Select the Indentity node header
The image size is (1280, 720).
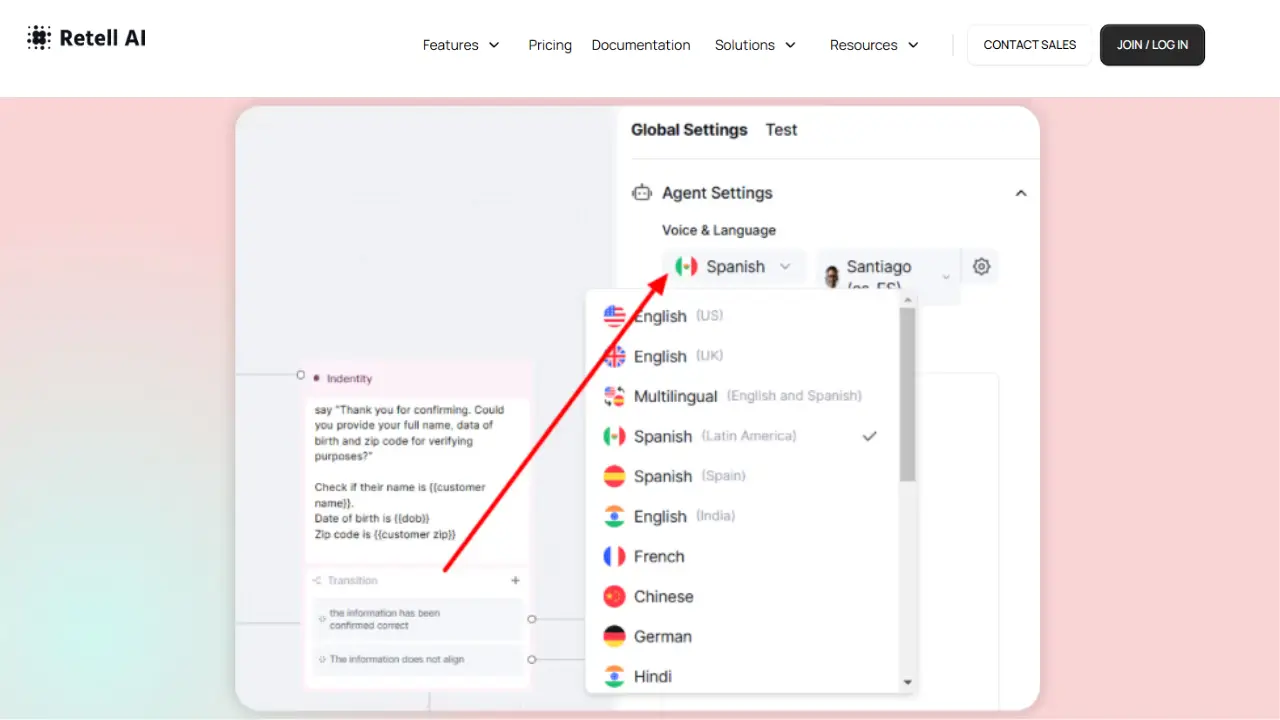418,378
